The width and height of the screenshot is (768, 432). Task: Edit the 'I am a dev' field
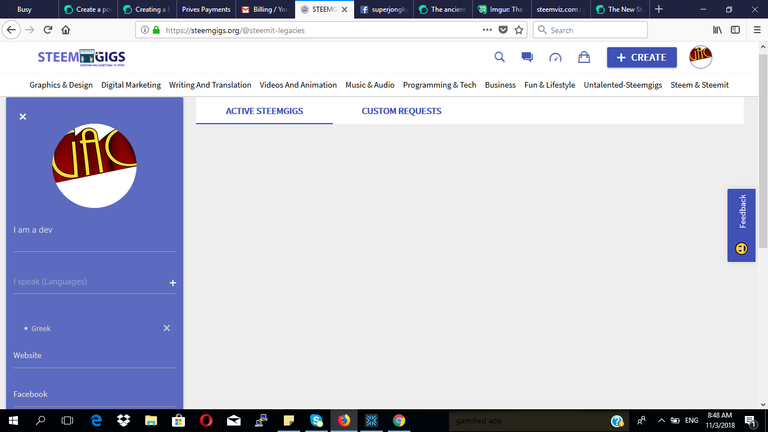pyautogui.click(x=95, y=230)
